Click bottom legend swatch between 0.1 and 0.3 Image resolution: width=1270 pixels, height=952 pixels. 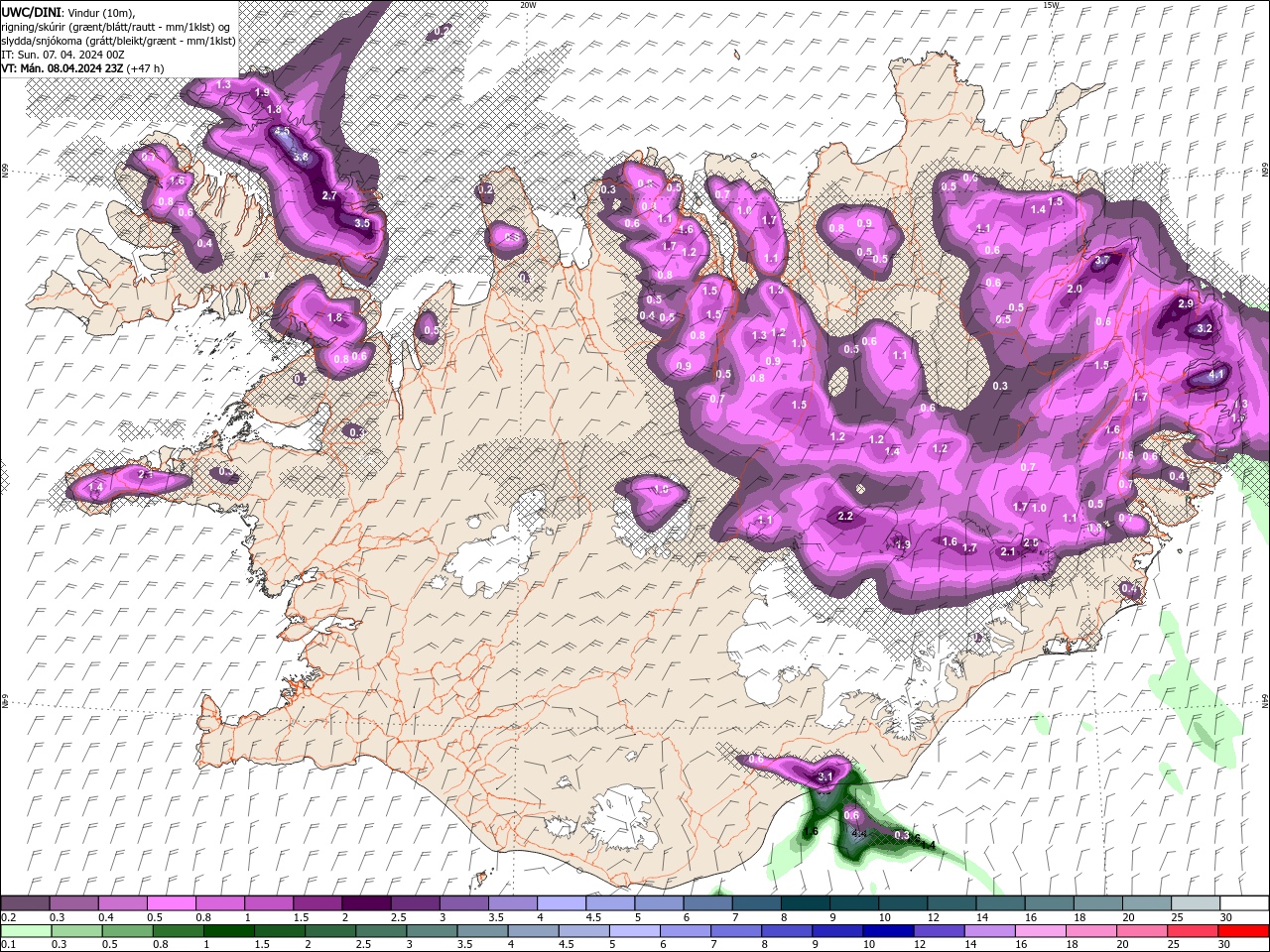[x=26, y=931]
